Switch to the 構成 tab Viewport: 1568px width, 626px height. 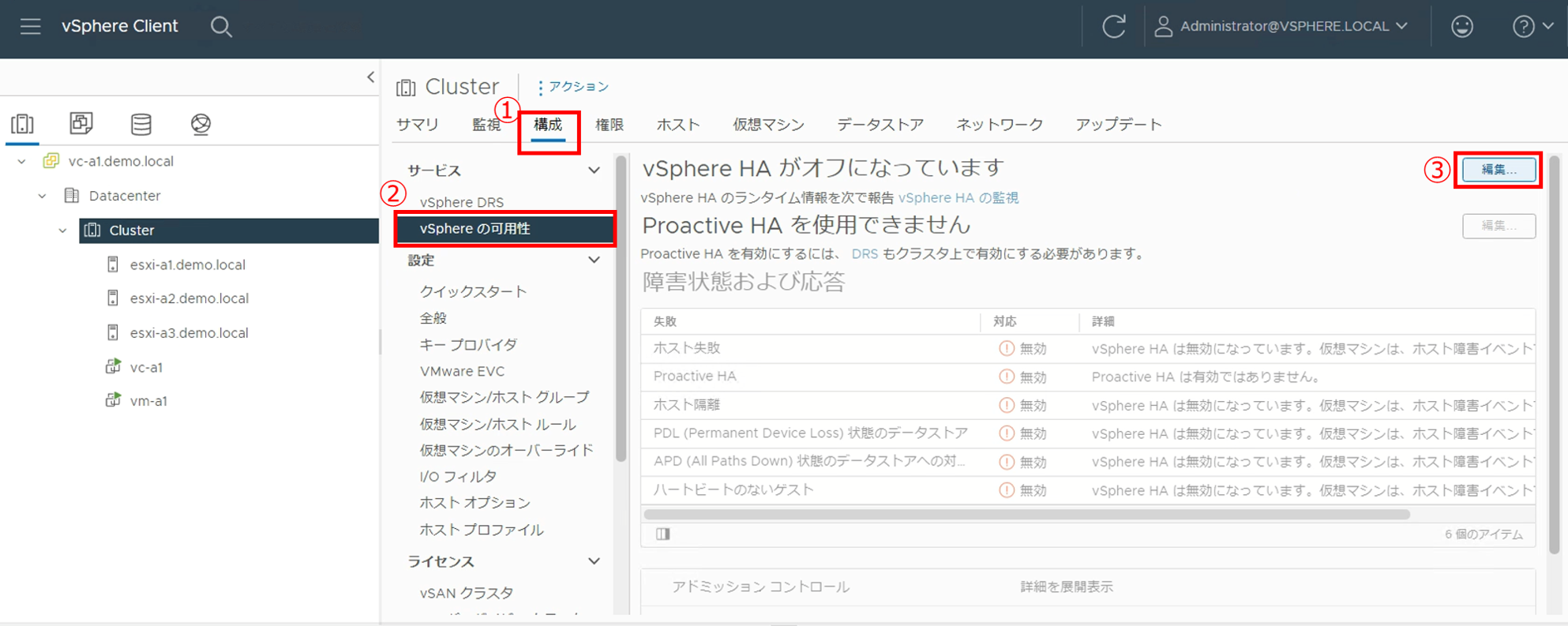pos(548,125)
